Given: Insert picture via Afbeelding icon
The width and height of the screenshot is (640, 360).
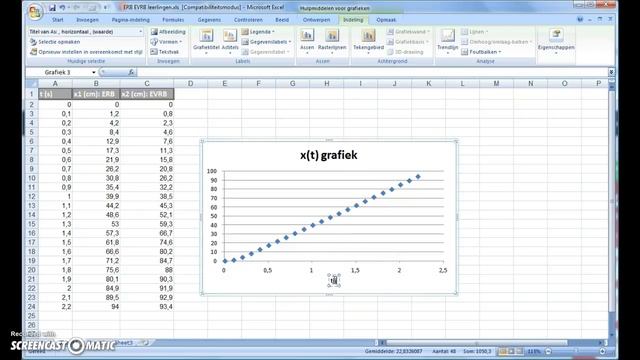Looking at the screenshot, I should click(168, 31).
